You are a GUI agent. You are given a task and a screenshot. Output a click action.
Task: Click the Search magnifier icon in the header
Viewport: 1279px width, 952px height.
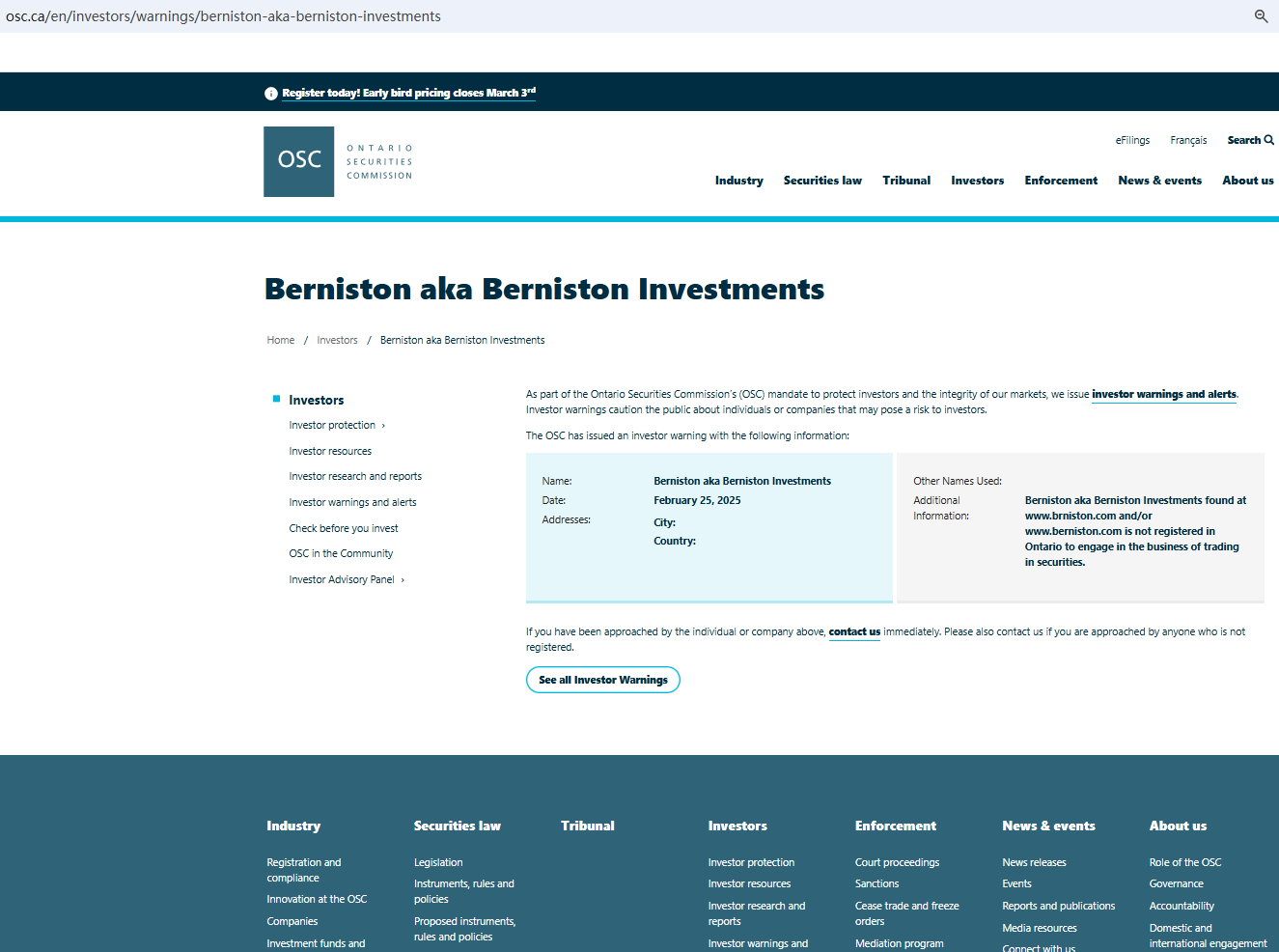tap(1269, 140)
